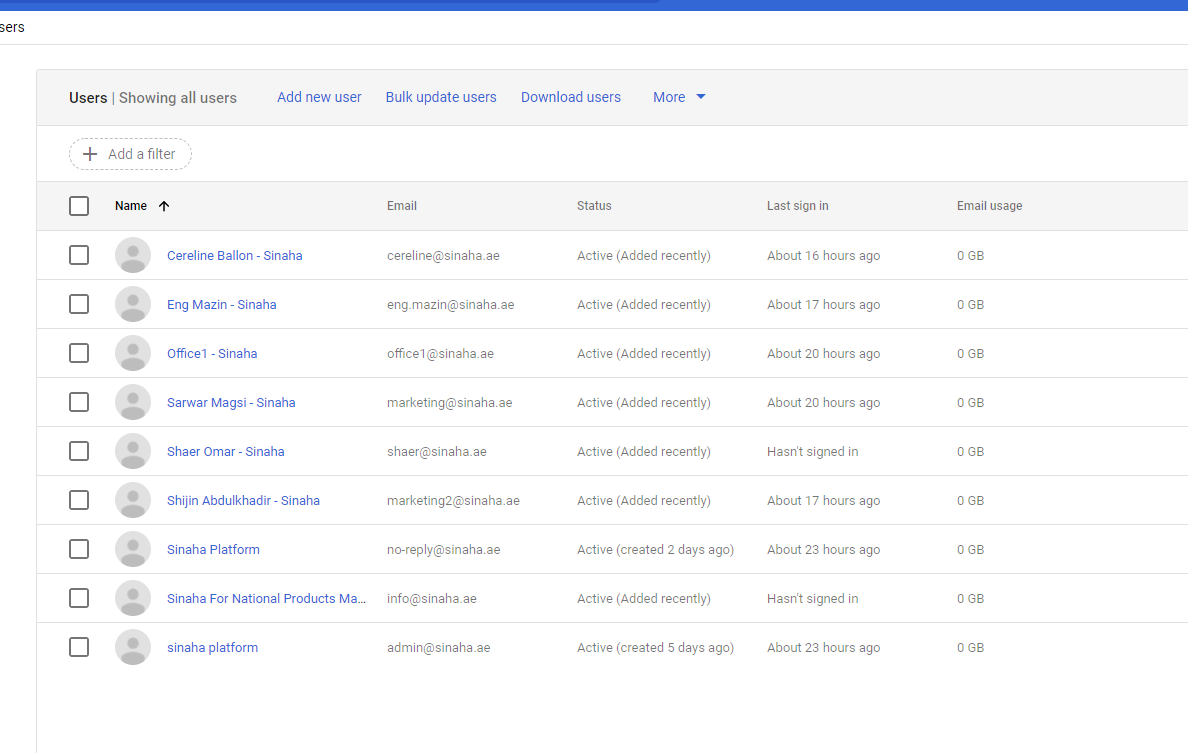Select checkbox for Shaer Omar row
This screenshot has height=753, width=1188.
pos(79,451)
